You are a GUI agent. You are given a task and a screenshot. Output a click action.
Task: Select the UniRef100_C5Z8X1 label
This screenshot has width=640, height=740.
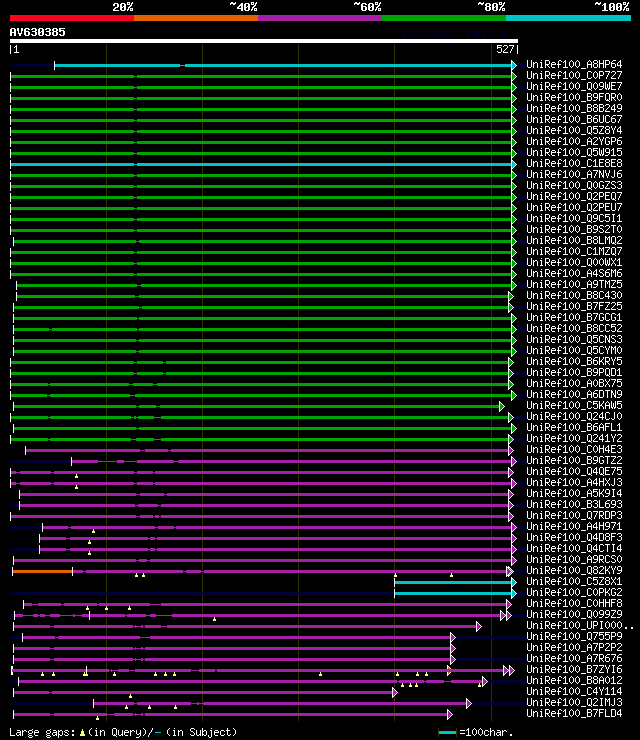(574, 582)
